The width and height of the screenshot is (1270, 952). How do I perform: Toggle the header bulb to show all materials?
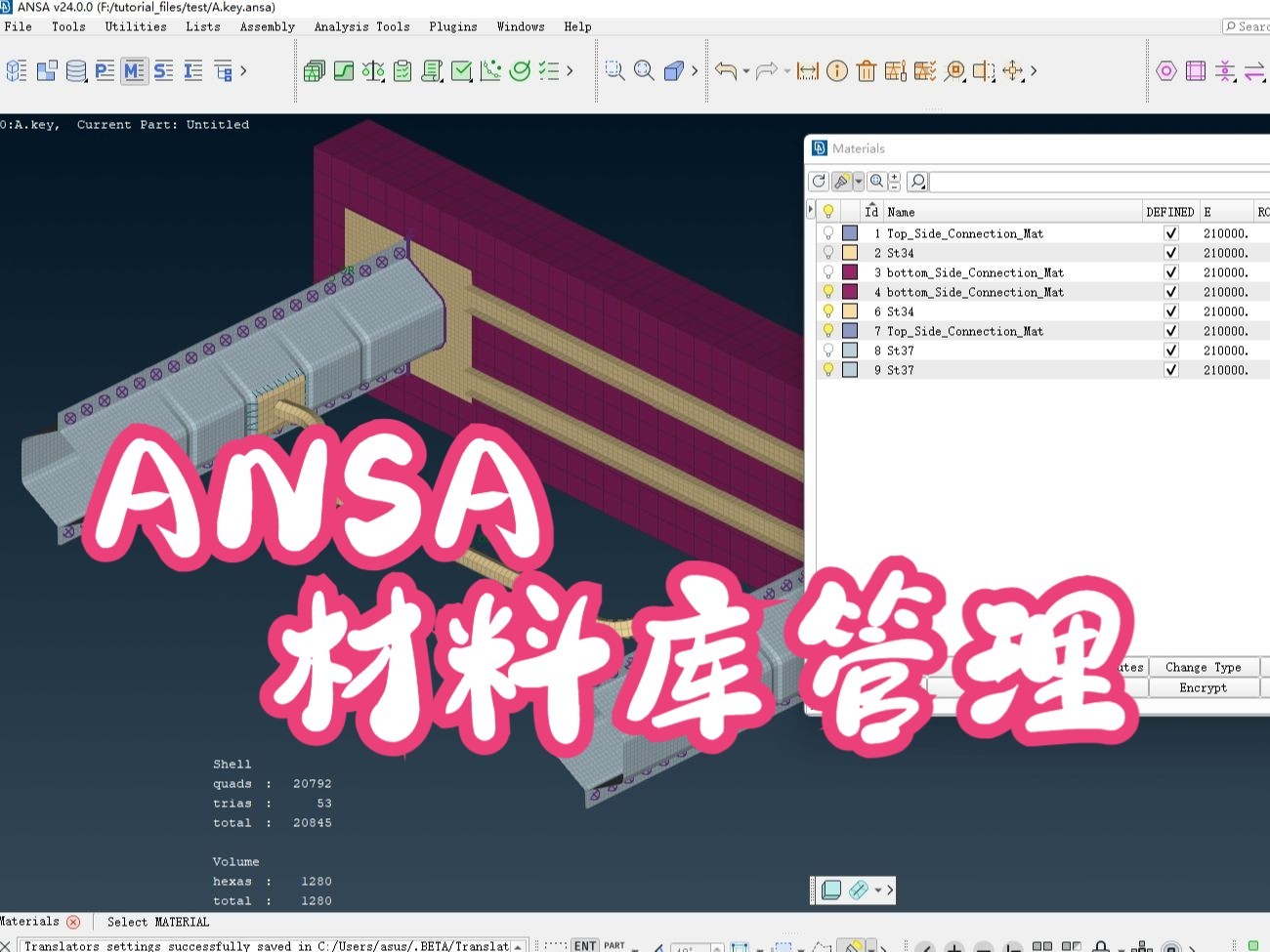(x=828, y=212)
